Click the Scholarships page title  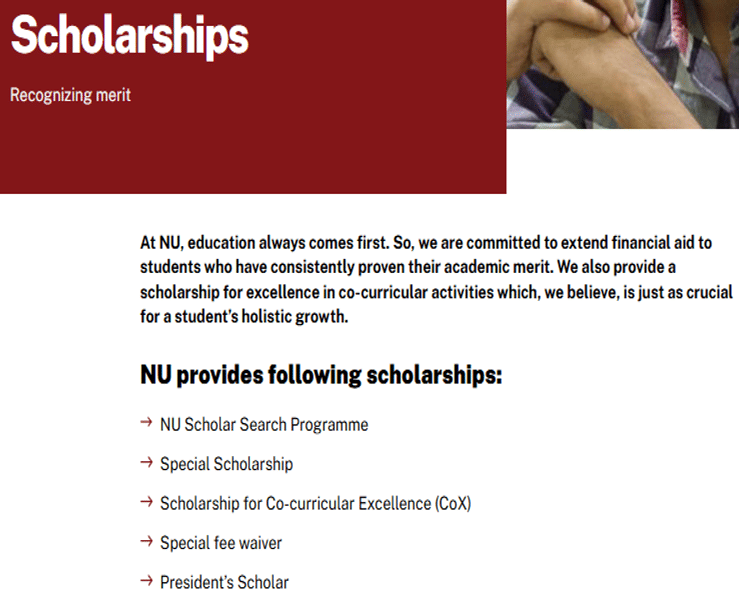tap(129, 36)
